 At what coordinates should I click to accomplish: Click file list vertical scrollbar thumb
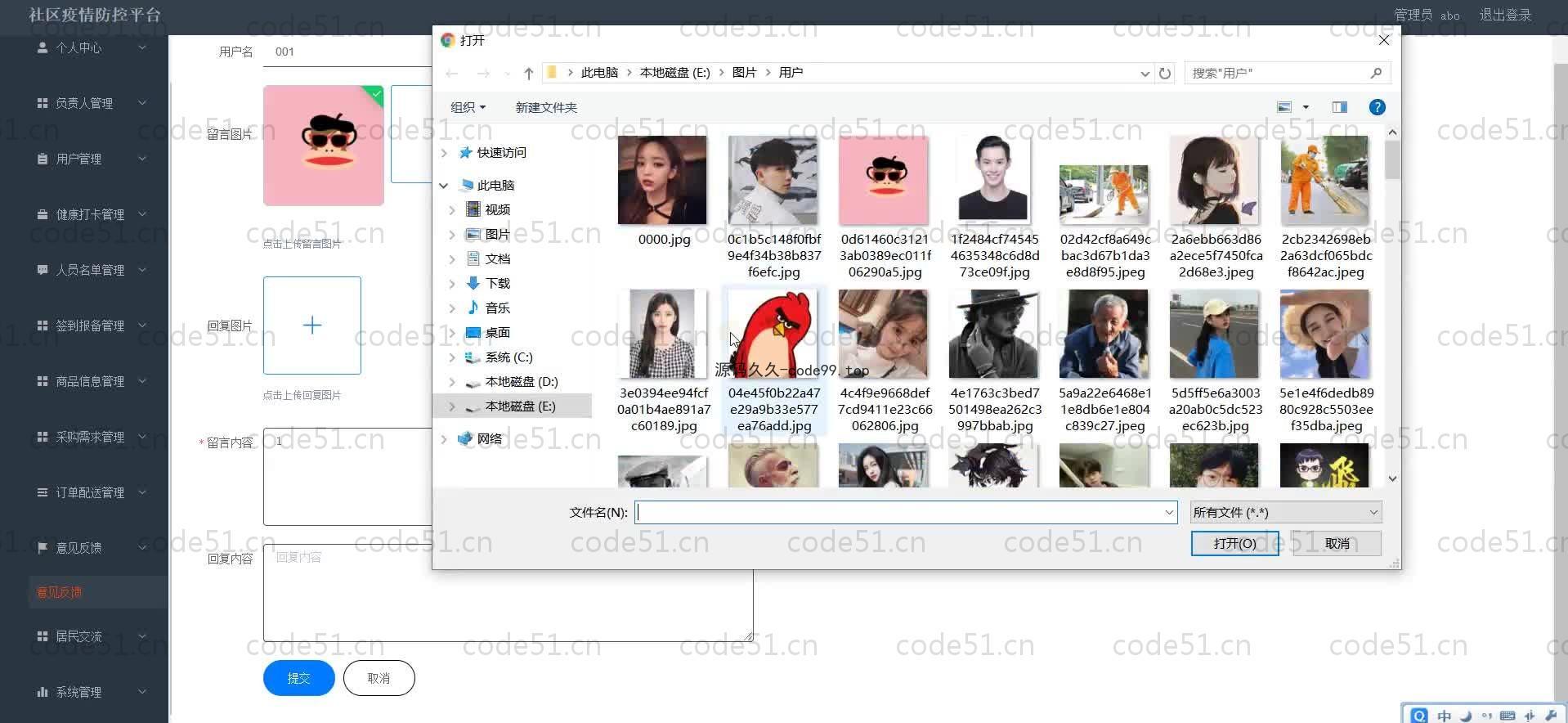tap(1392, 159)
